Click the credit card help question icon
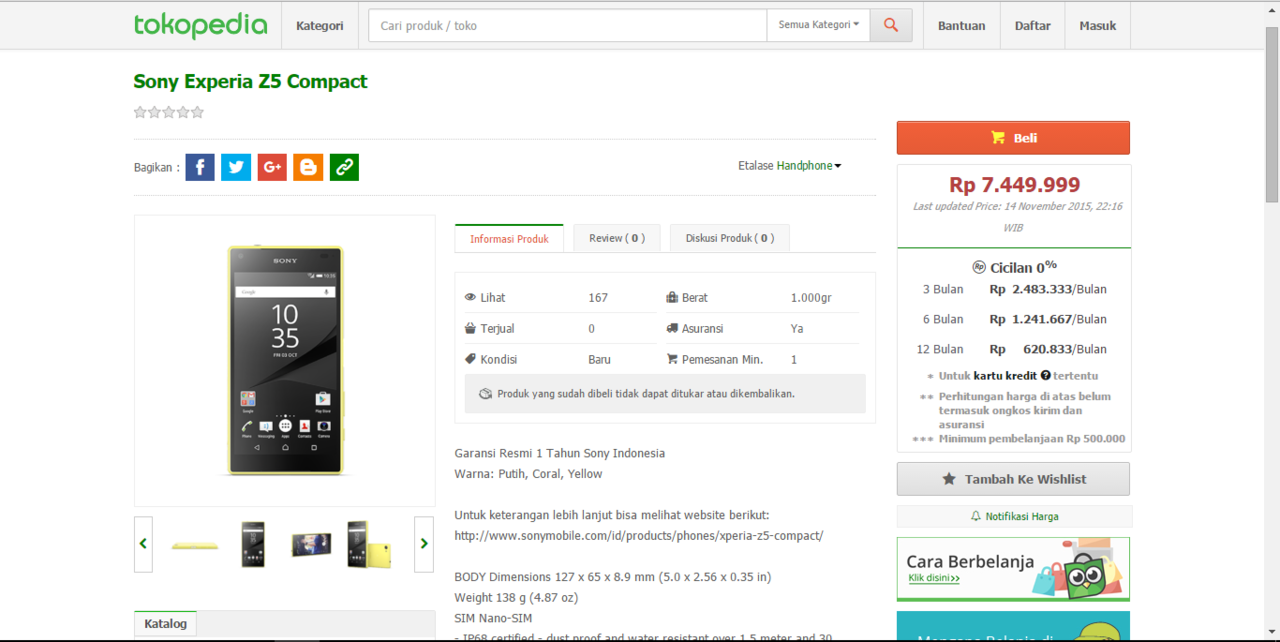The image size is (1280, 642). (x=1045, y=376)
